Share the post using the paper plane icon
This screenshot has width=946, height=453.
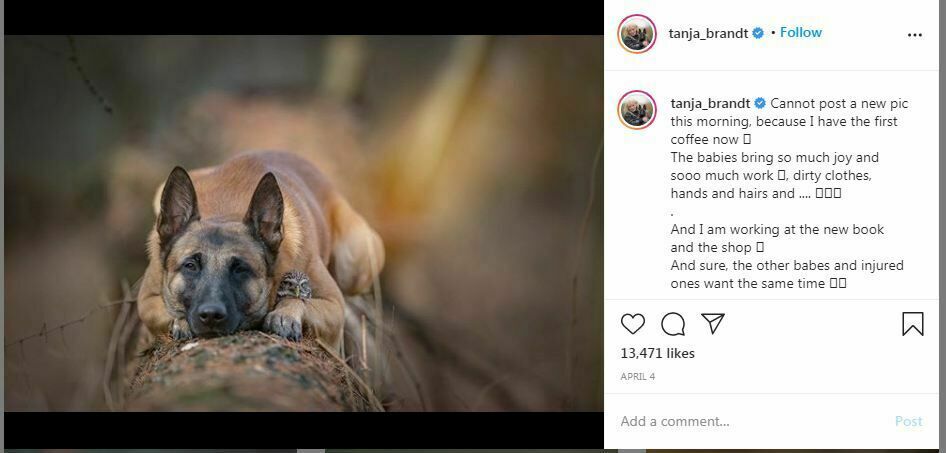(x=712, y=324)
